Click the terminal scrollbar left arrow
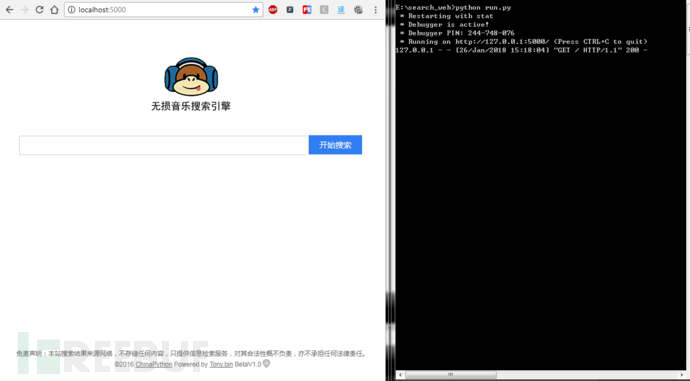This screenshot has width=690, height=381. pyautogui.click(x=400, y=375)
